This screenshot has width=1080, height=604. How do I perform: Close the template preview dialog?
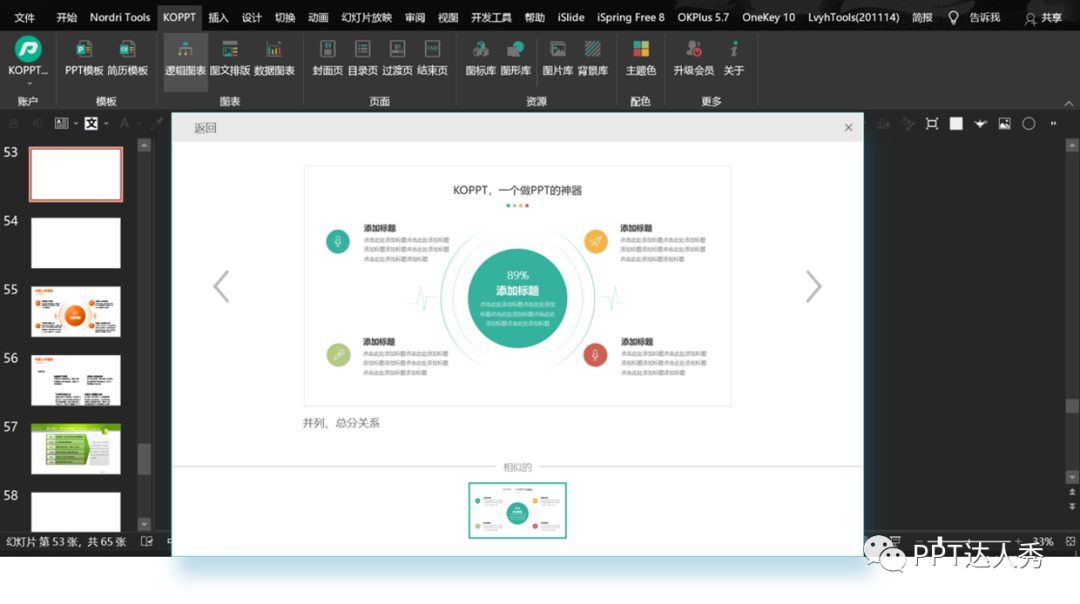(849, 127)
